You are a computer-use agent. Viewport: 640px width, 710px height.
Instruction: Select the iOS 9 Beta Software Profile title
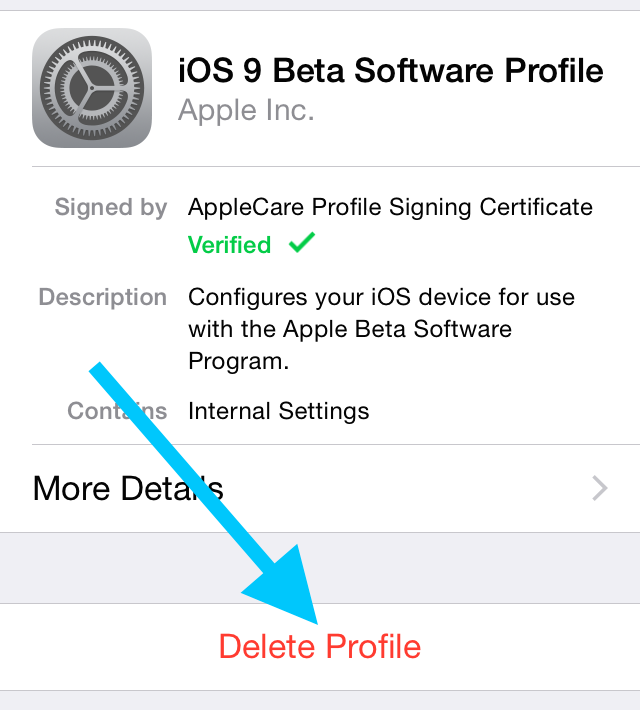point(391,71)
